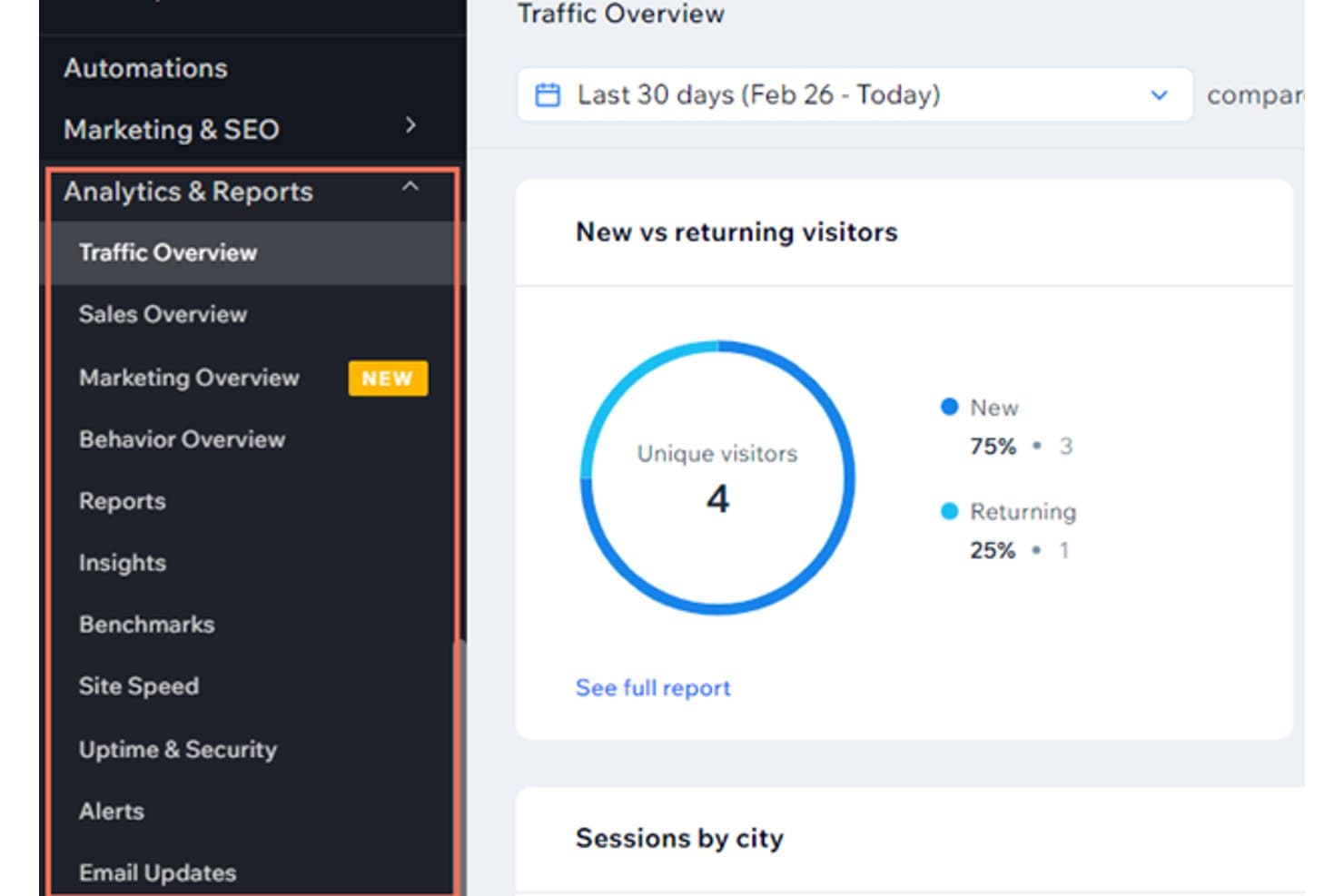This screenshot has width=1344, height=896.
Task: Open Uptime & Security
Action: (x=177, y=750)
